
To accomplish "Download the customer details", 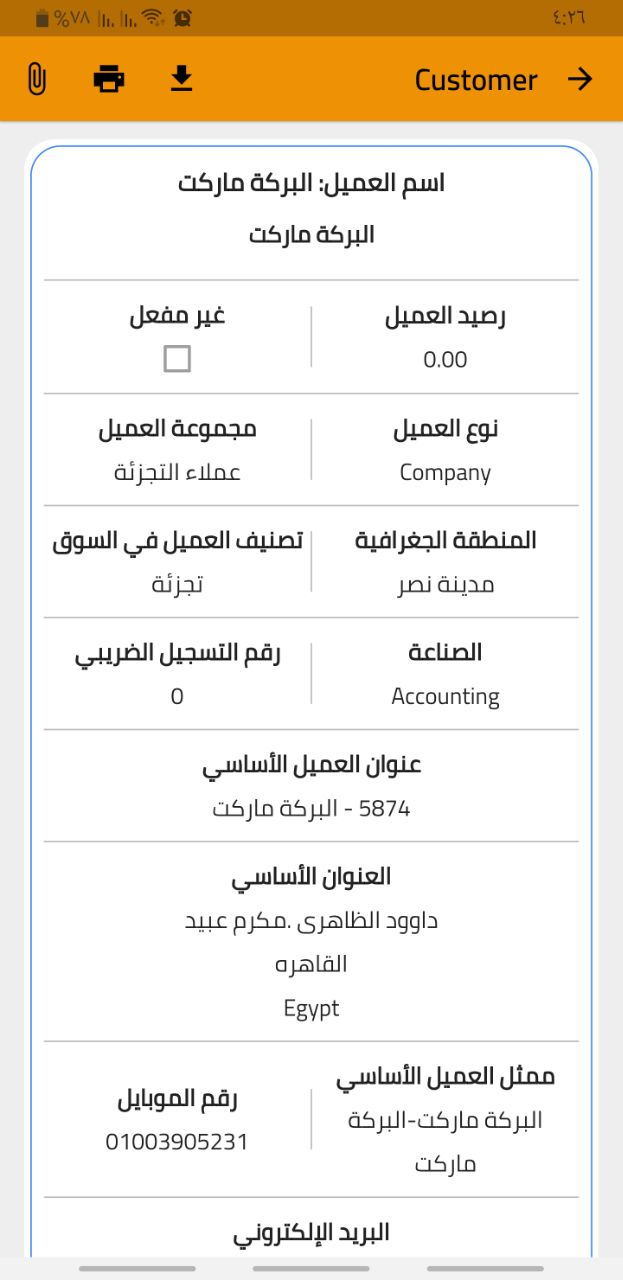I will [x=181, y=79].
